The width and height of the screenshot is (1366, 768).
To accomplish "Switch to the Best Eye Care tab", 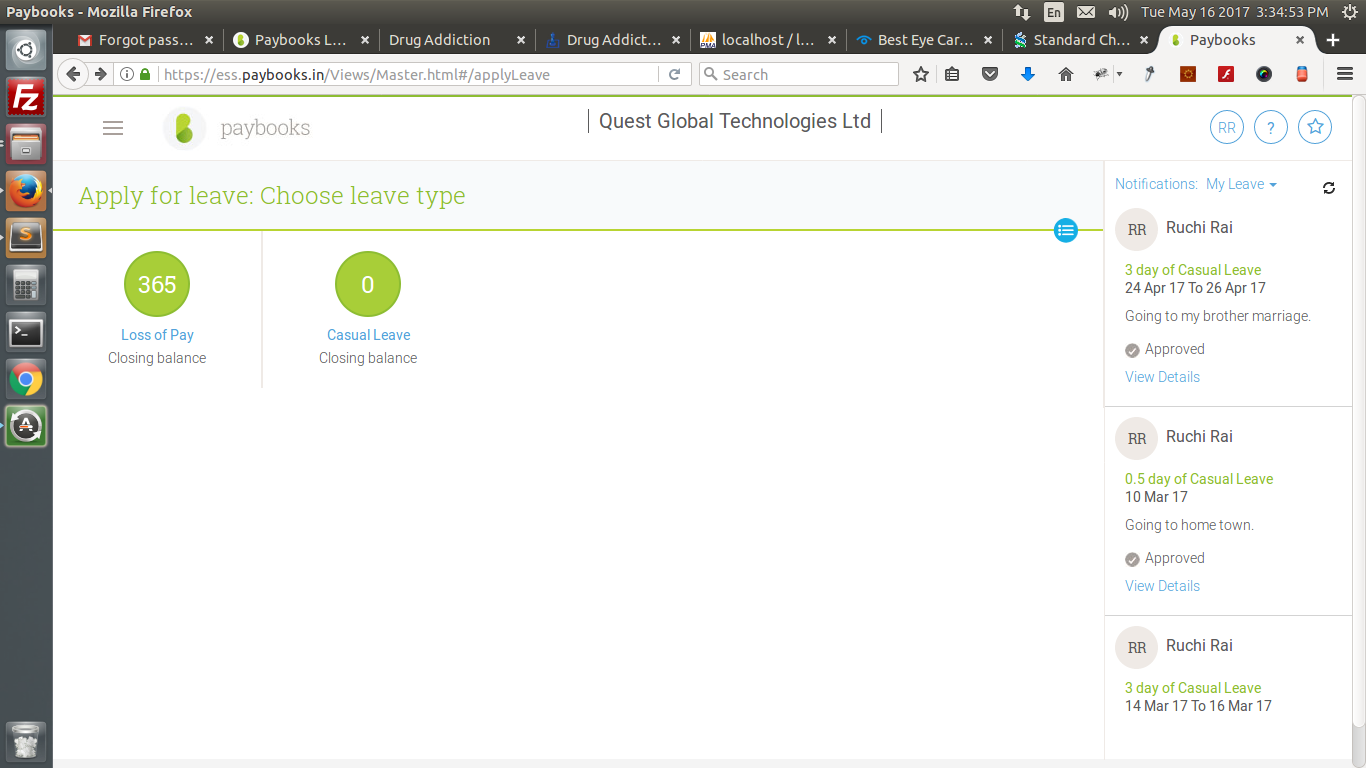I will point(910,40).
